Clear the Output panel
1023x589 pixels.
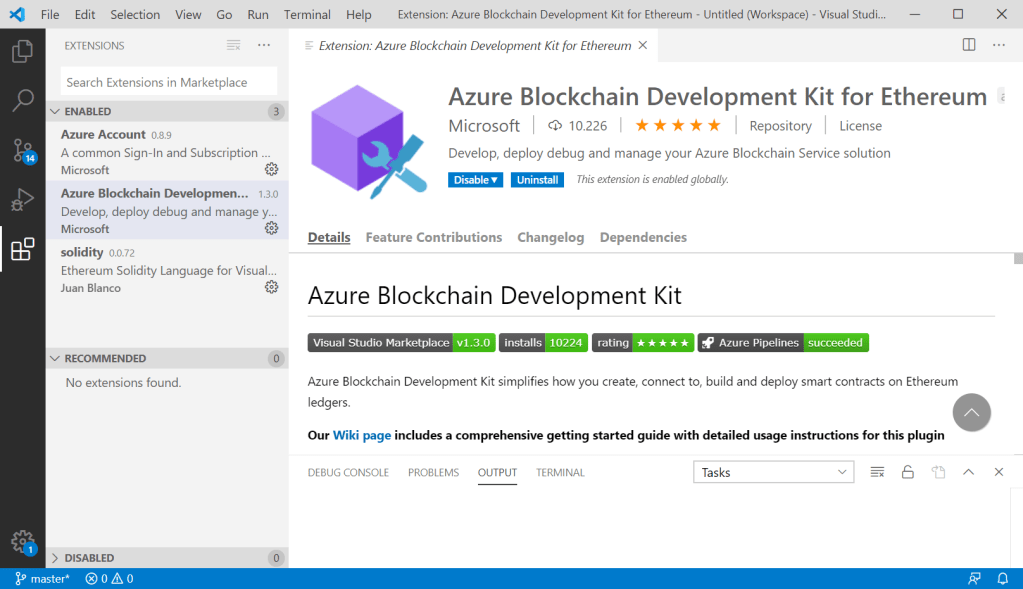[x=876, y=471]
